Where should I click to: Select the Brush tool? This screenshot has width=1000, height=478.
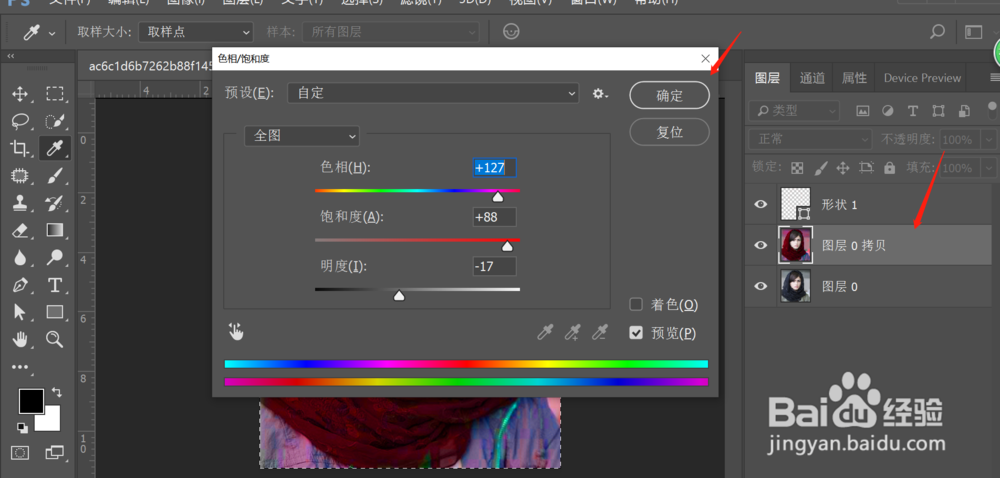pyautogui.click(x=55, y=176)
